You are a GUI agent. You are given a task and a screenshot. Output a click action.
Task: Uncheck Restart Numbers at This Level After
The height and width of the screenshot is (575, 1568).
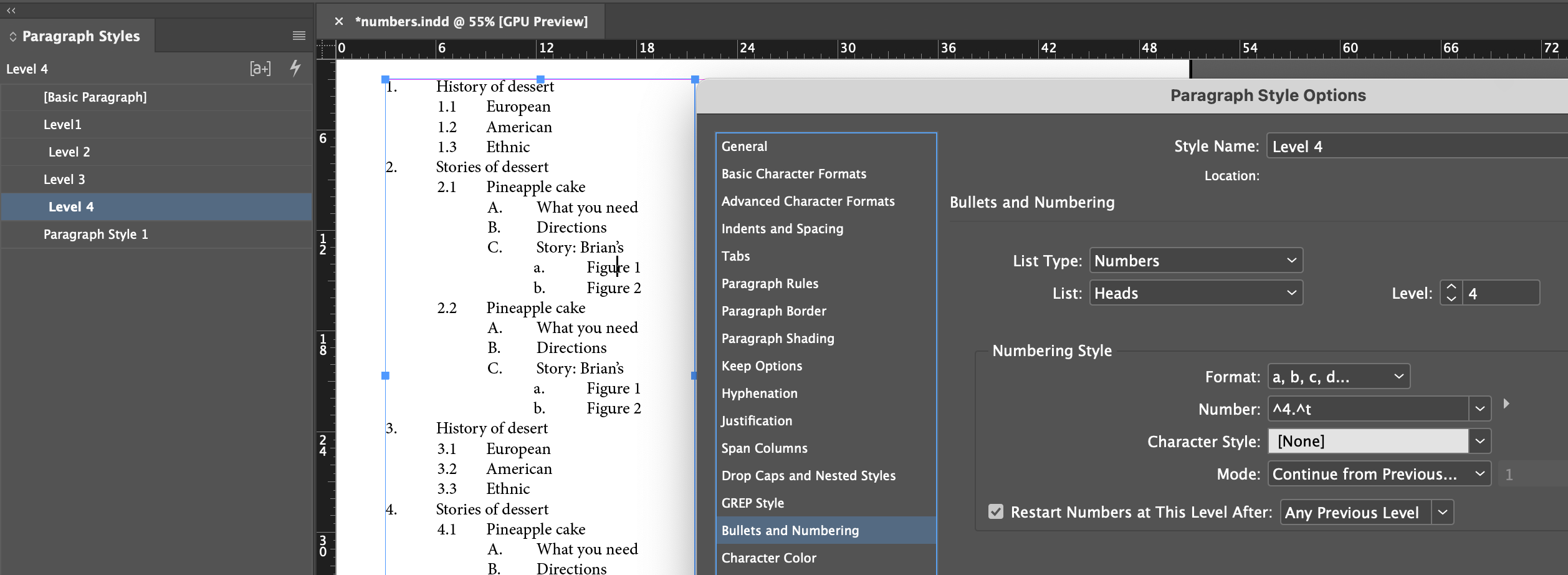point(995,512)
